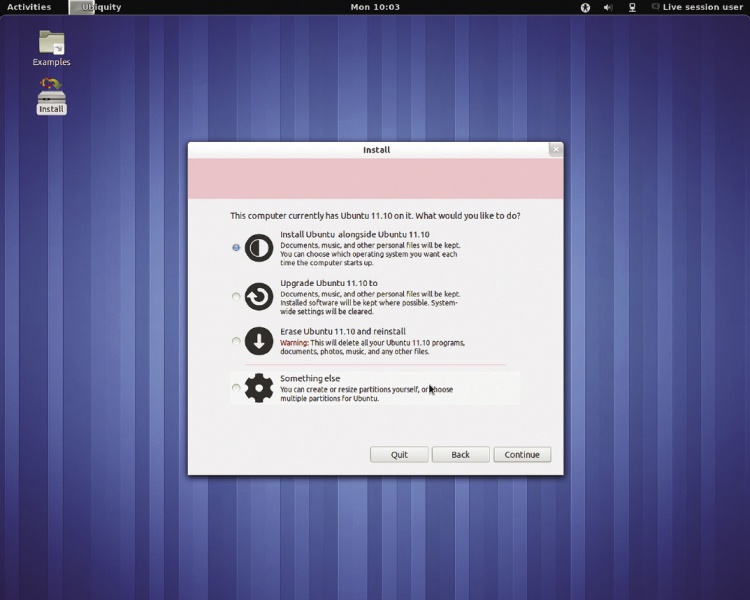The width and height of the screenshot is (750, 600).
Task: Click the Install desktop launcher icon
Action: 52,95
